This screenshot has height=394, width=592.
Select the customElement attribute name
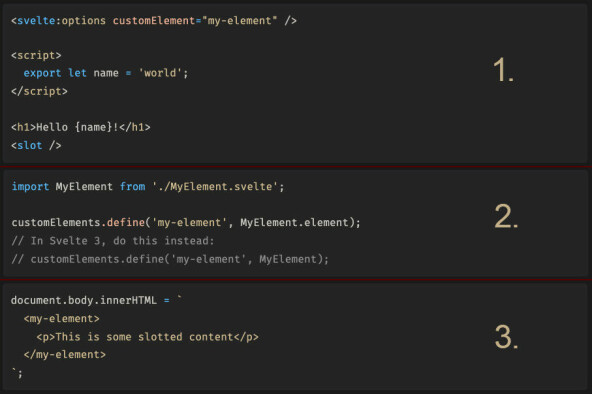click(x=154, y=20)
